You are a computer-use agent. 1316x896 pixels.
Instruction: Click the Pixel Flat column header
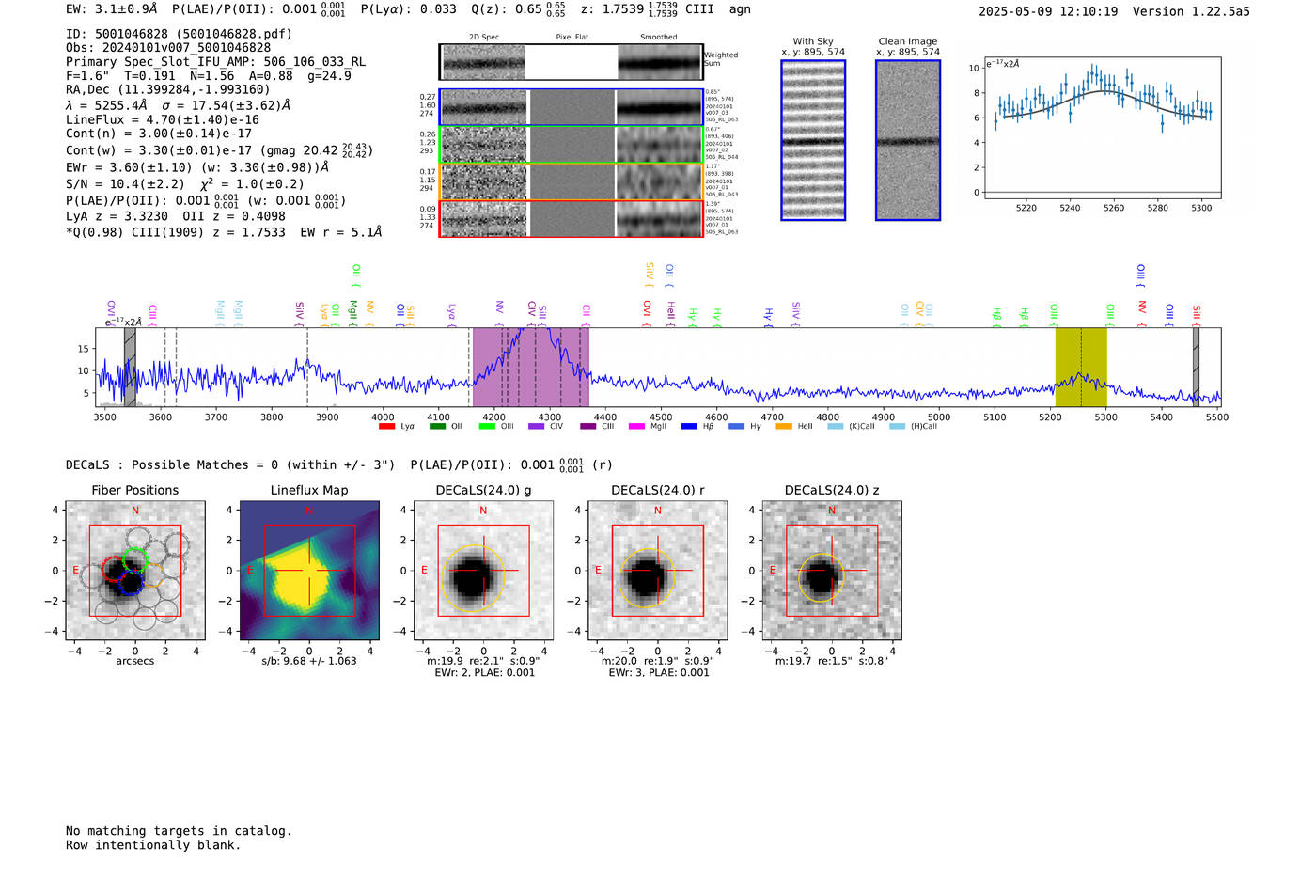572,38
